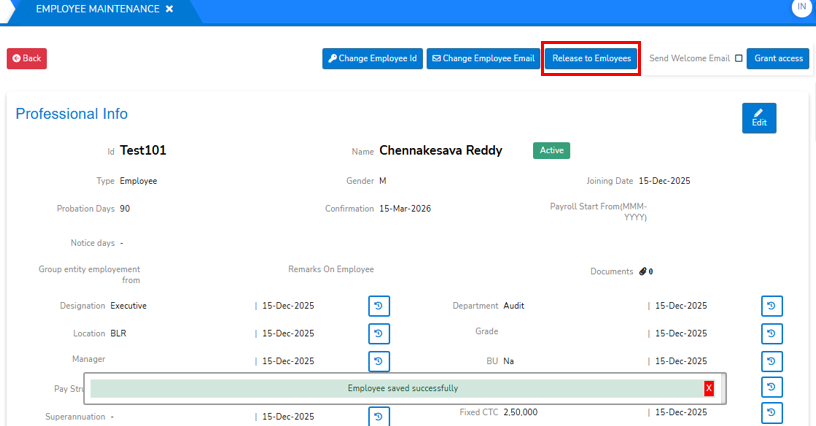Open Location history icon
The width and height of the screenshot is (816, 426).
pyautogui.click(x=379, y=334)
